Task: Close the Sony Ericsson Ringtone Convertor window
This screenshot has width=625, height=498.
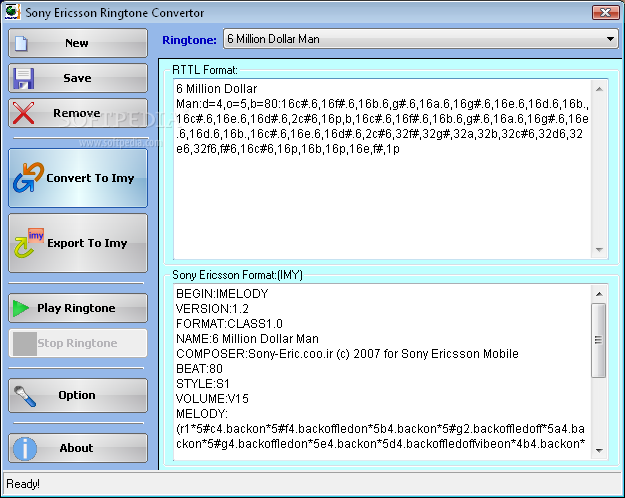Action: click(x=605, y=12)
